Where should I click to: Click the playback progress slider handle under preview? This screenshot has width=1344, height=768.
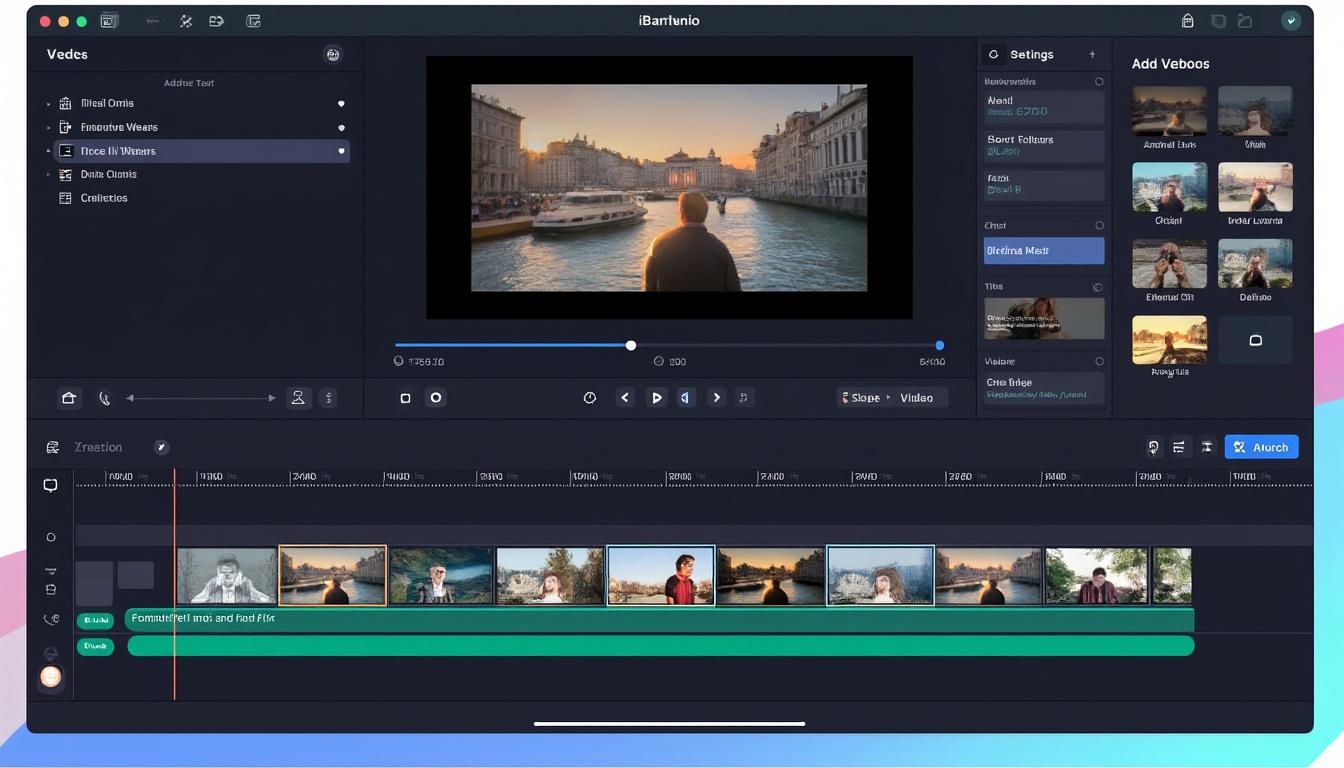click(631, 345)
